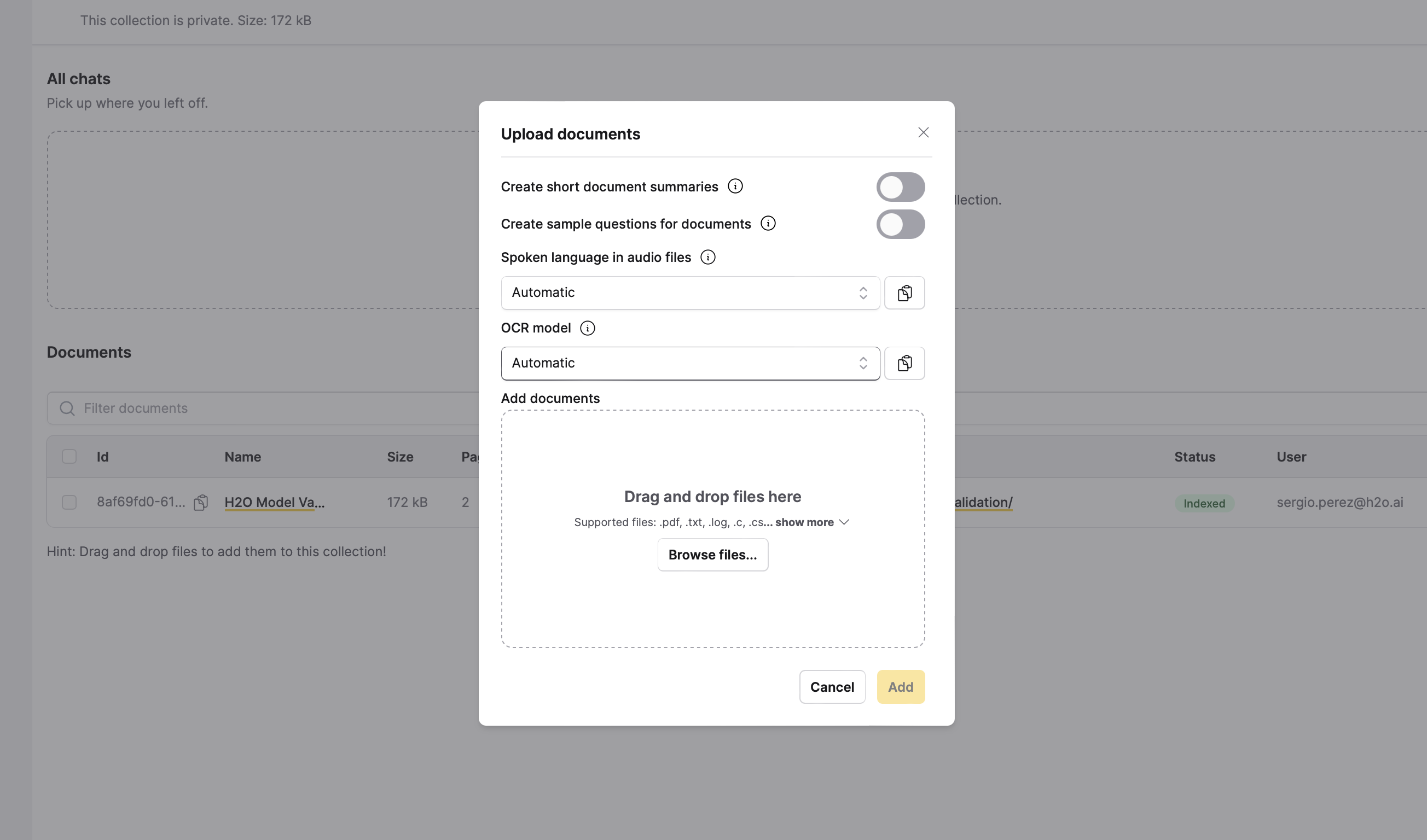Check the H2O Model Va... document checkbox
This screenshot has height=840, width=1427.
pyautogui.click(x=69, y=502)
